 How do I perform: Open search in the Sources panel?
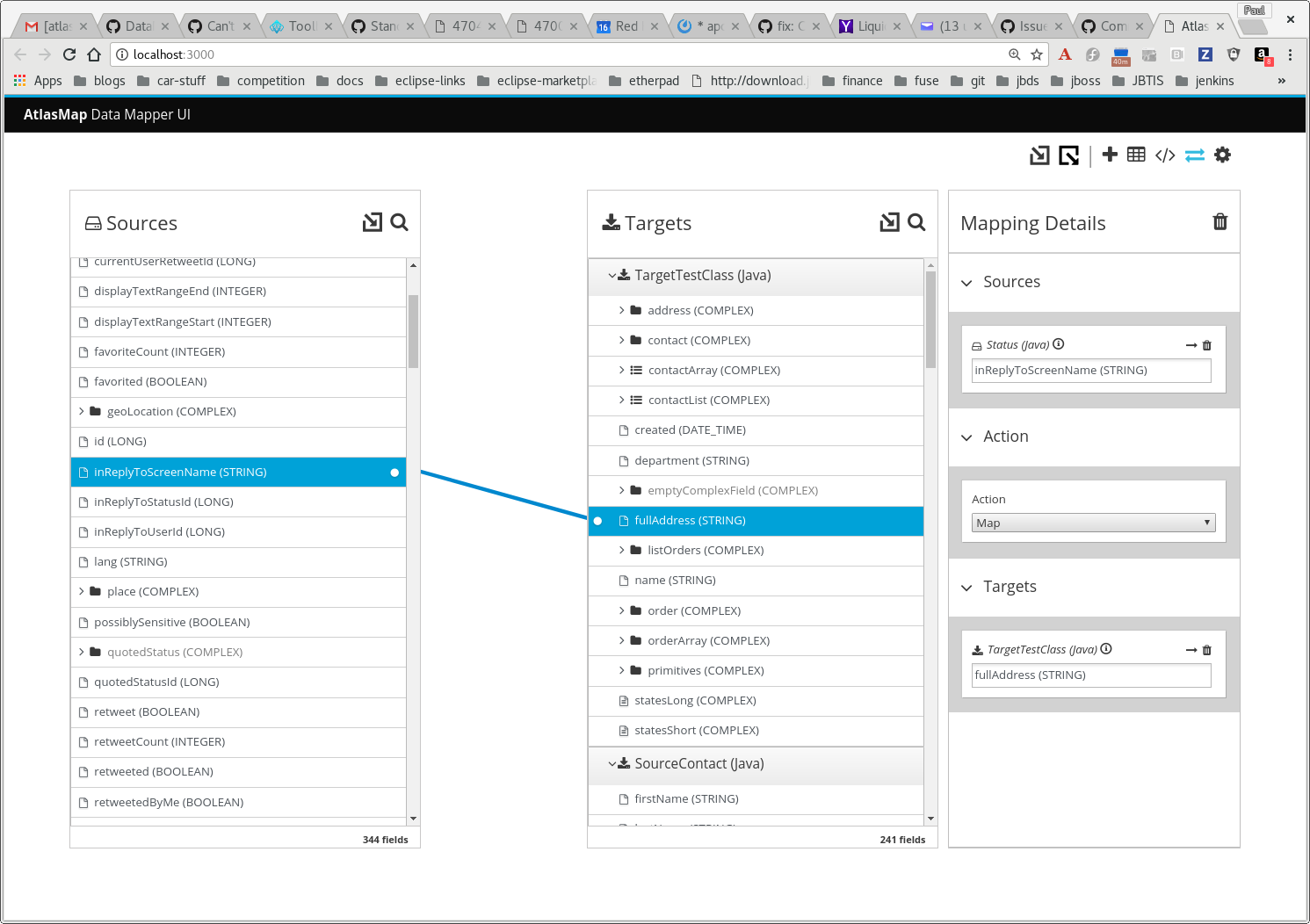pos(400,222)
